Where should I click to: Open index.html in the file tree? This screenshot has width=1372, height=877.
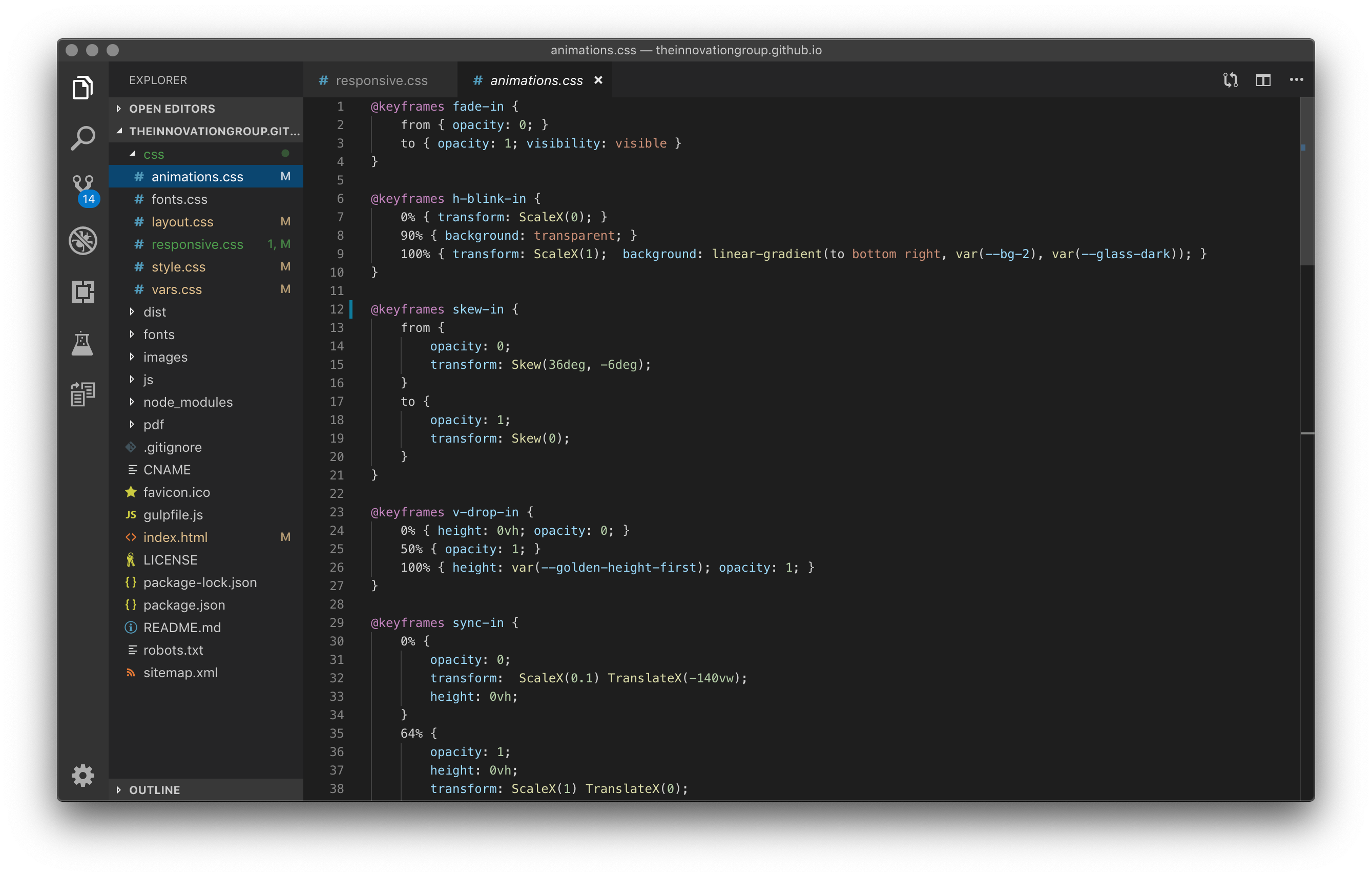(x=175, y=537)
